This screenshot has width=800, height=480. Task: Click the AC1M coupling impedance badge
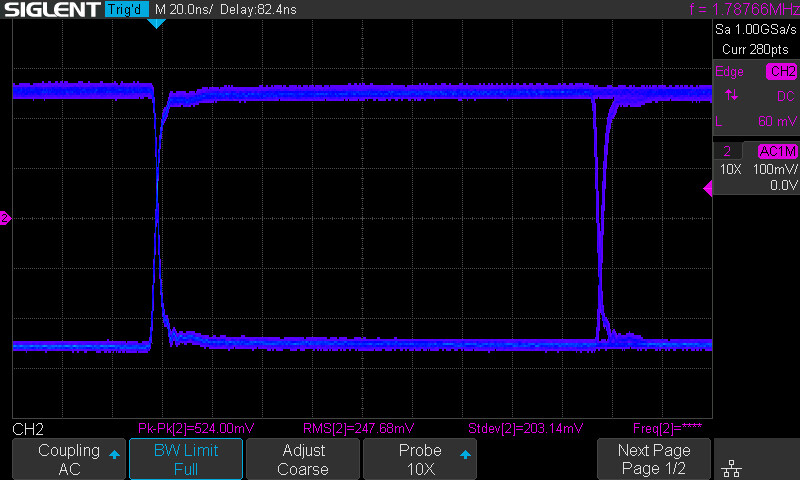778,151
